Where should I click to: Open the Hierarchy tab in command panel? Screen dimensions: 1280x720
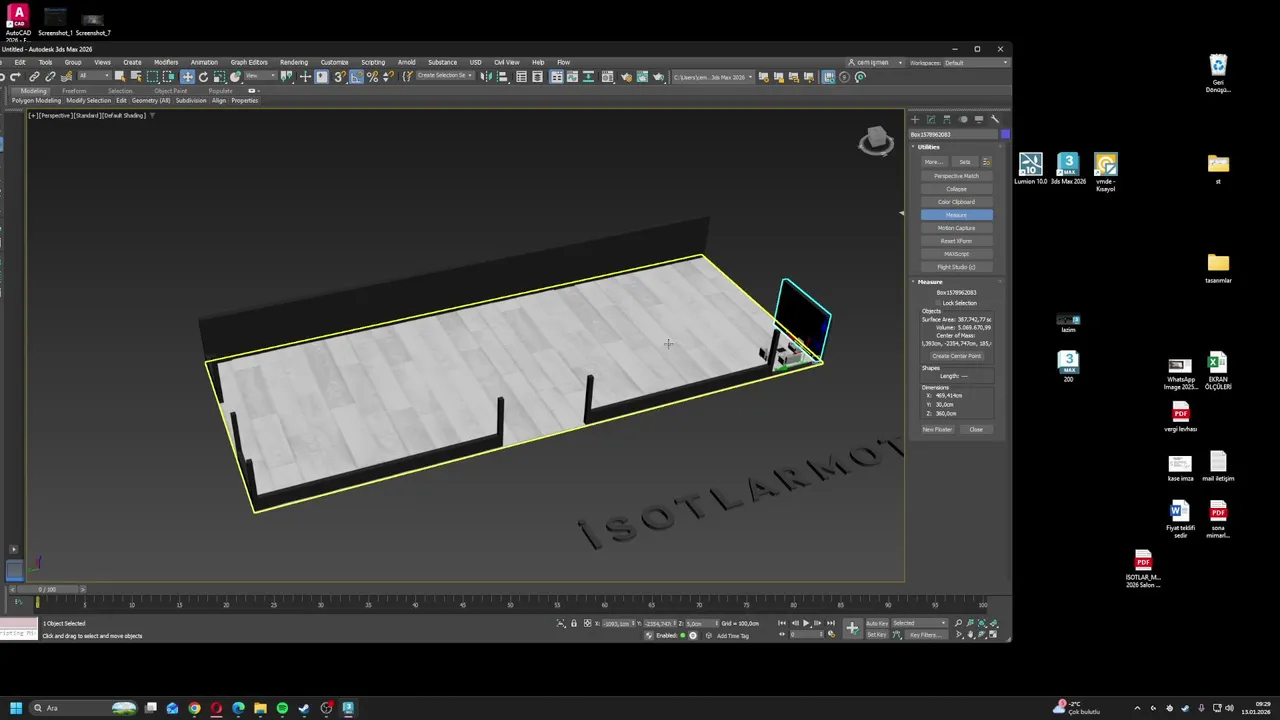pyautogui.click(x=947, y=119)
